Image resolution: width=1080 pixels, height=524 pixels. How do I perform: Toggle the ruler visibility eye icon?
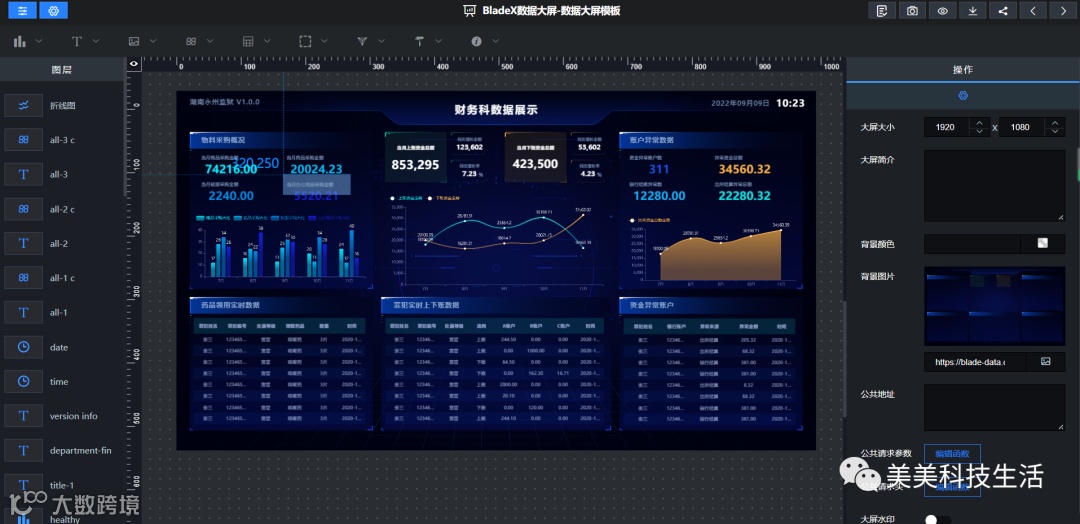[x=134, y=63]
